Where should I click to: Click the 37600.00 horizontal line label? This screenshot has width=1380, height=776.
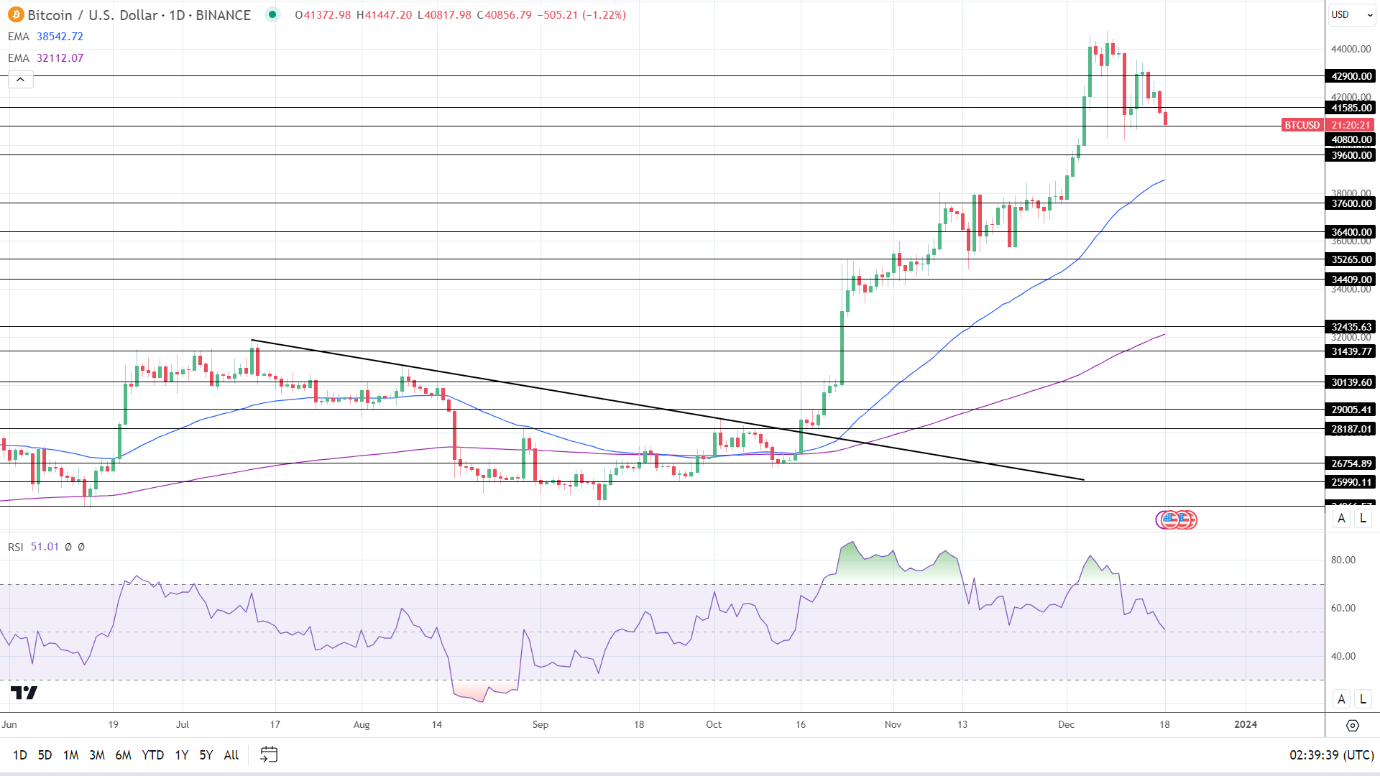pos(1351,203)
